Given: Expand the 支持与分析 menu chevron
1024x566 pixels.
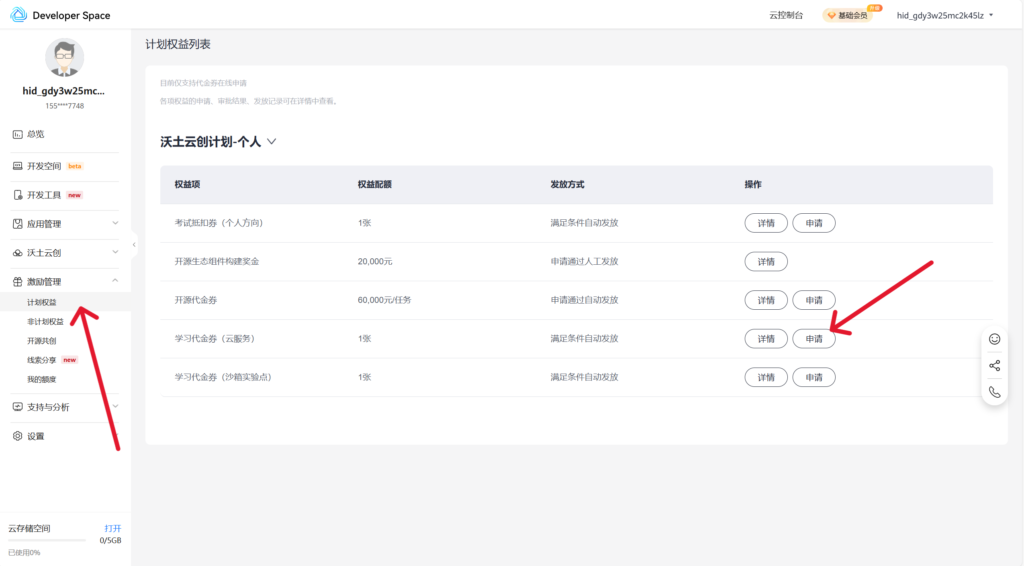Looking at the screenshot, I should (x=115, y=406).
